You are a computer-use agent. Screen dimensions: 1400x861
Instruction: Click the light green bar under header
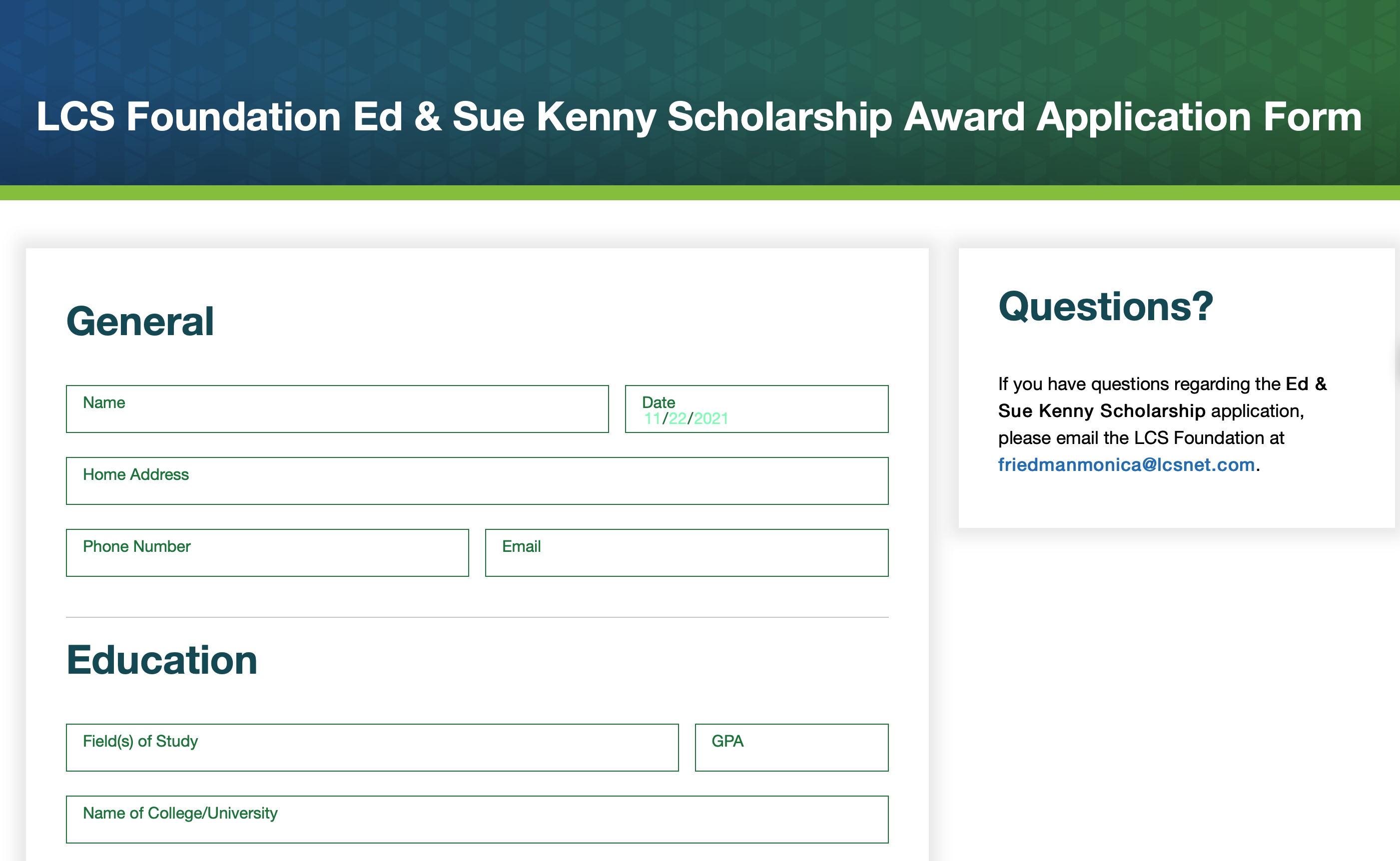tap(700, 192)
